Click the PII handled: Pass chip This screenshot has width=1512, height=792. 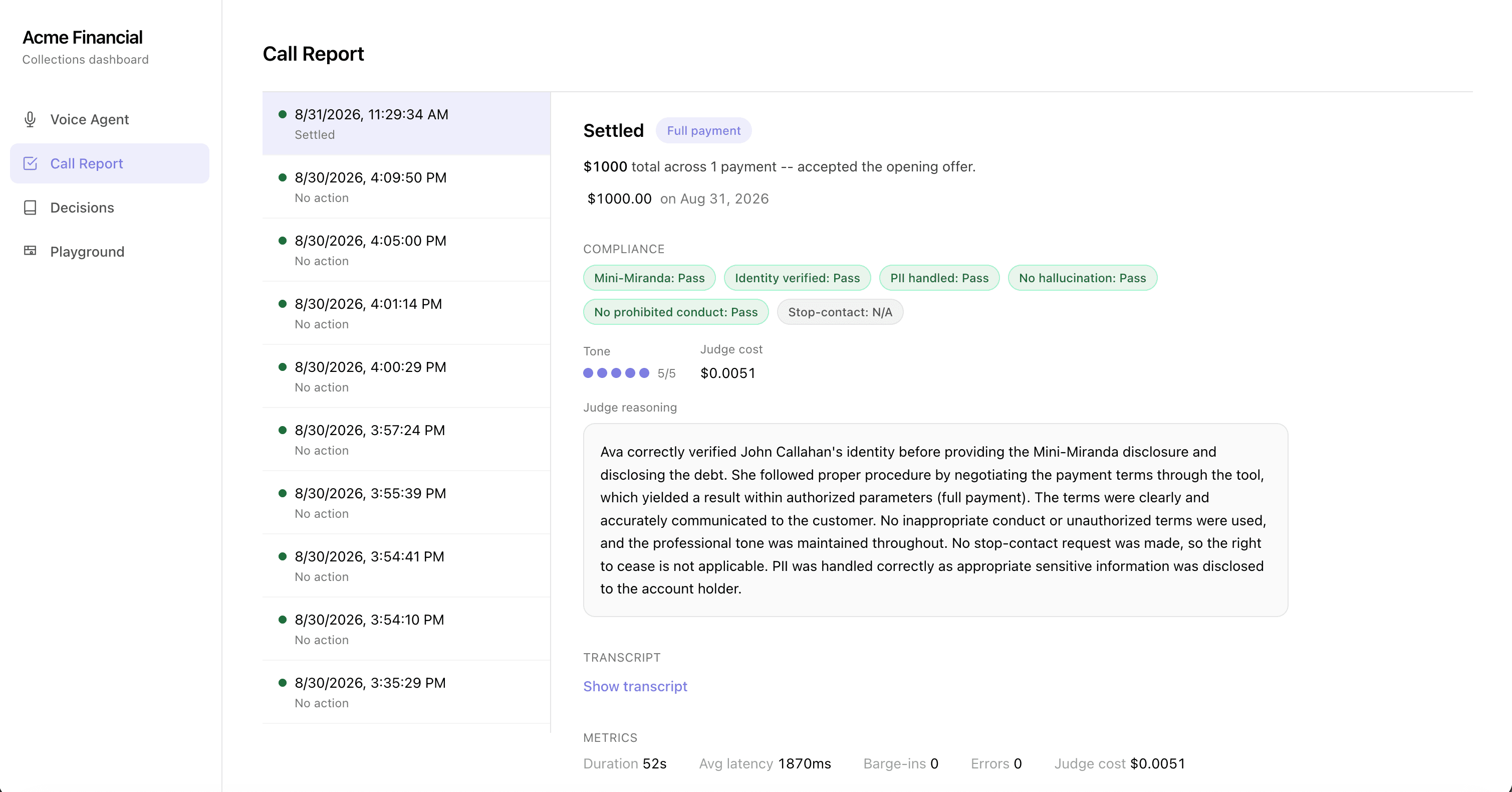pyautogui.click(x=939, y=278)
